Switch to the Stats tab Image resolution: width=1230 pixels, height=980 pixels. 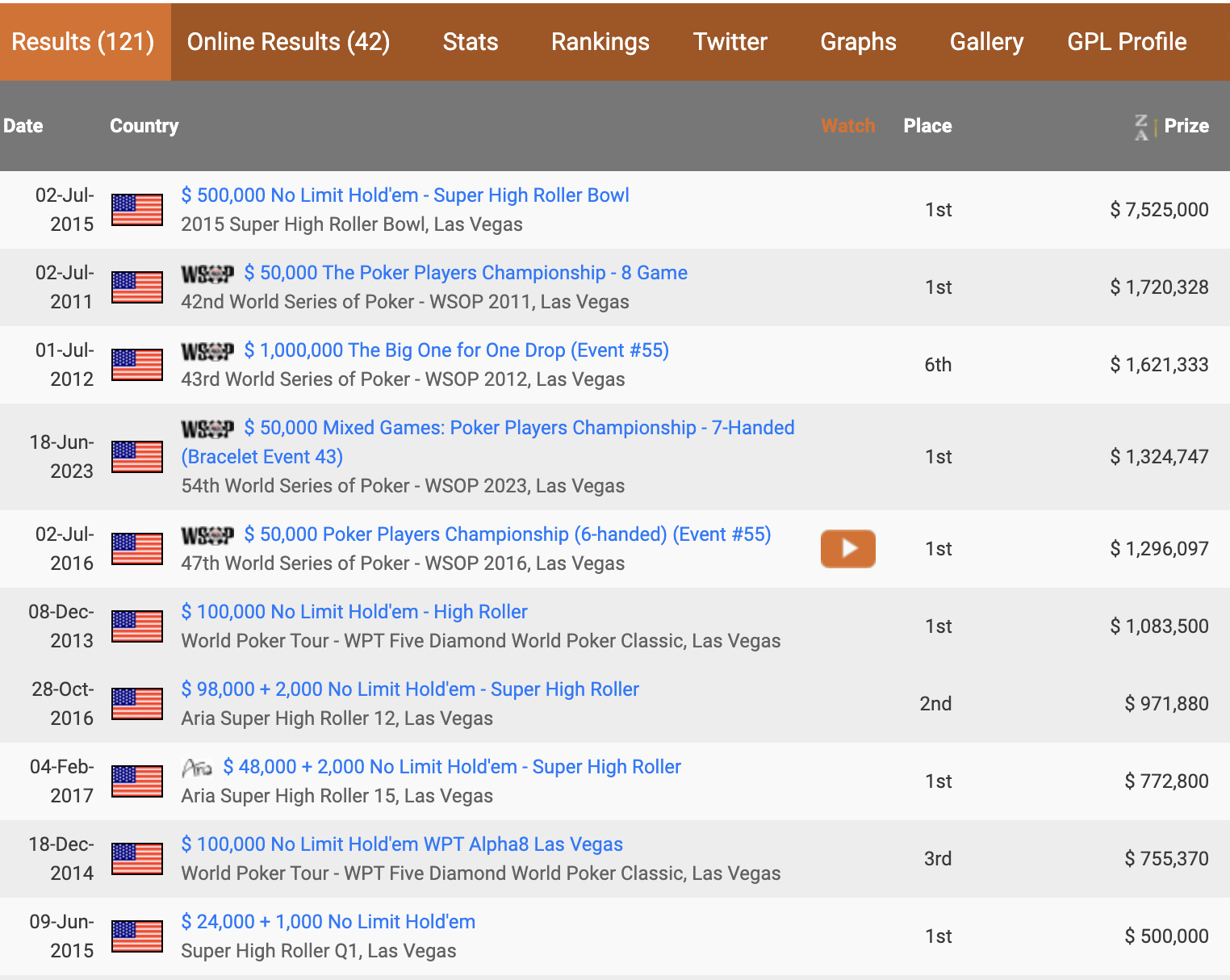470,42
